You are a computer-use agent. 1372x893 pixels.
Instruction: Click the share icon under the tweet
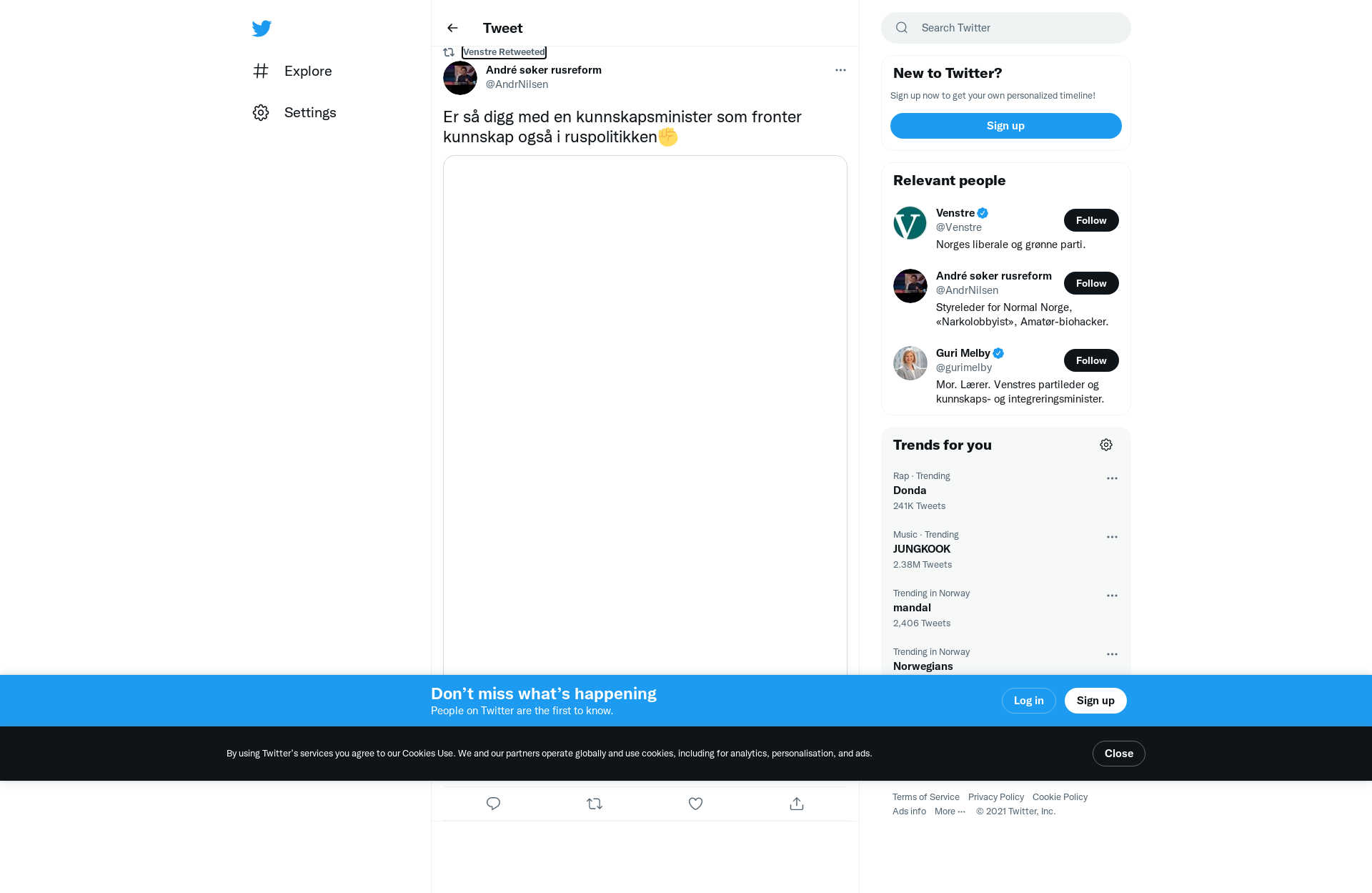click(x=797, y=804)
